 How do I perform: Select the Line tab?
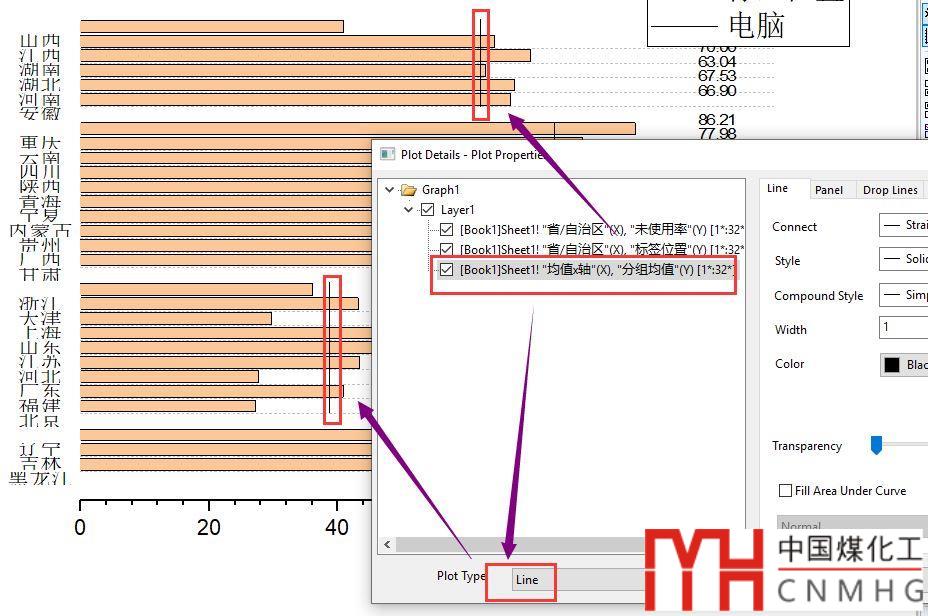(x=777, y=188)
